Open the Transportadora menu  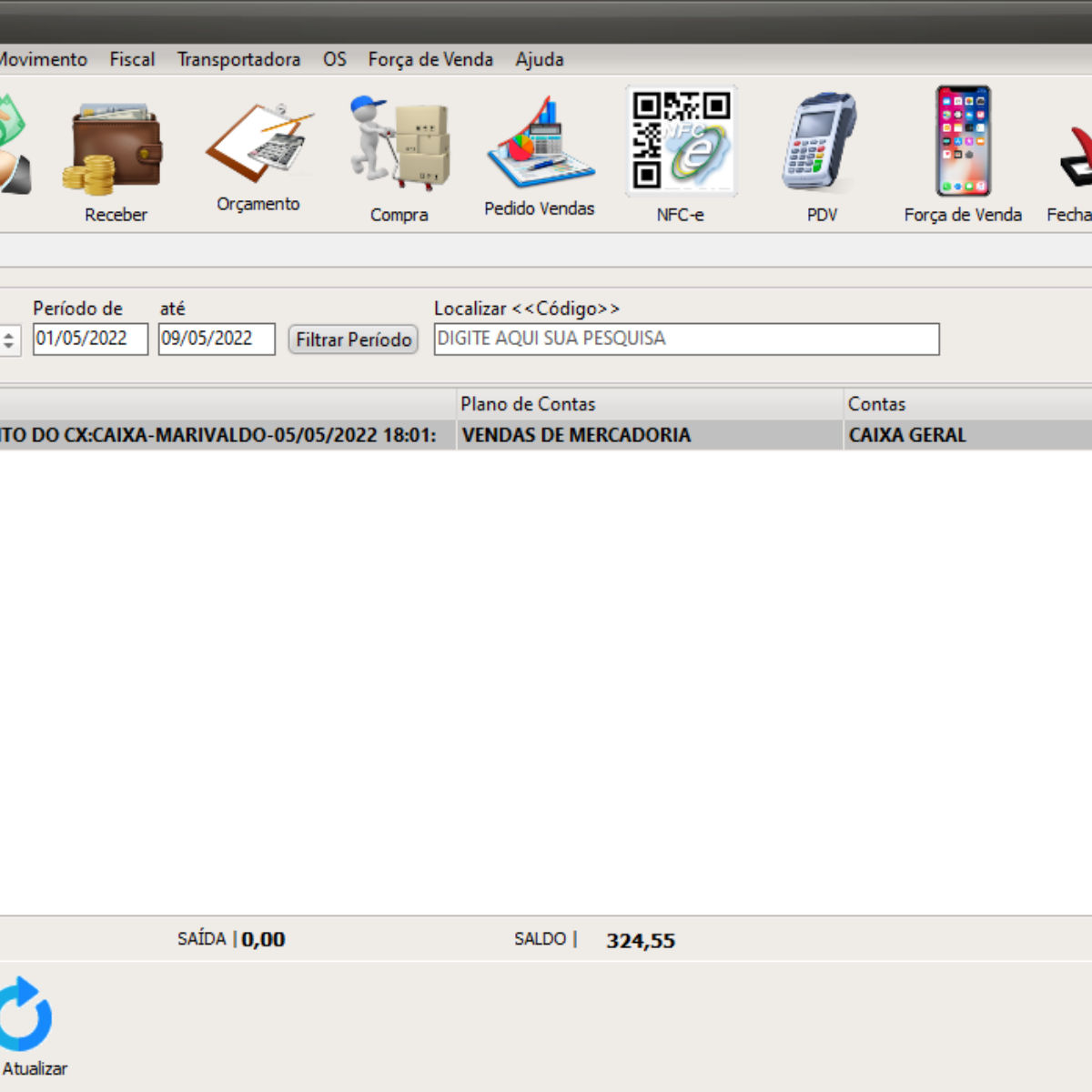238,59
